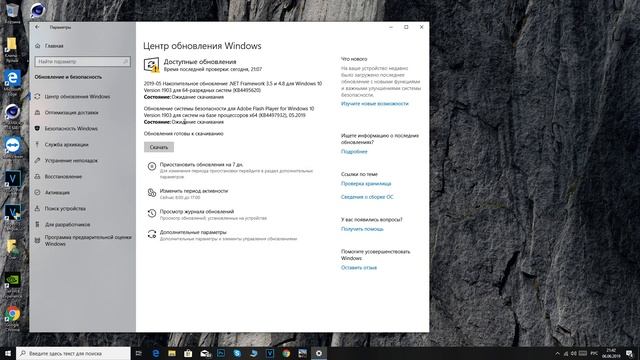Screen dimensions: 640x360
Task: Click the Скачать button
Action: 159,147
